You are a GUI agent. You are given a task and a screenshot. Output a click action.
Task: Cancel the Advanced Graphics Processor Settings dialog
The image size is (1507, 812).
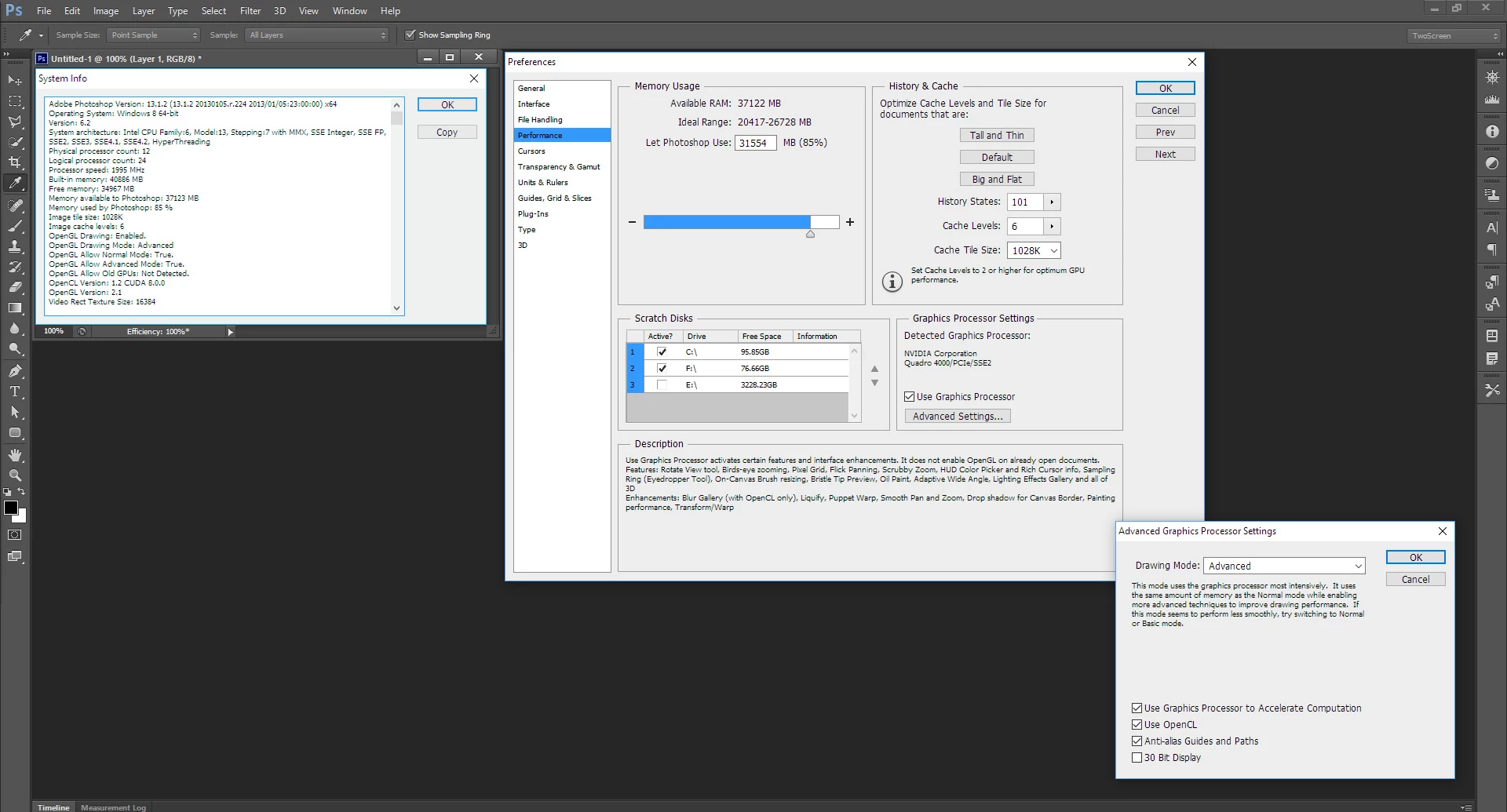pyautogui.click(x=1415, y=579)
